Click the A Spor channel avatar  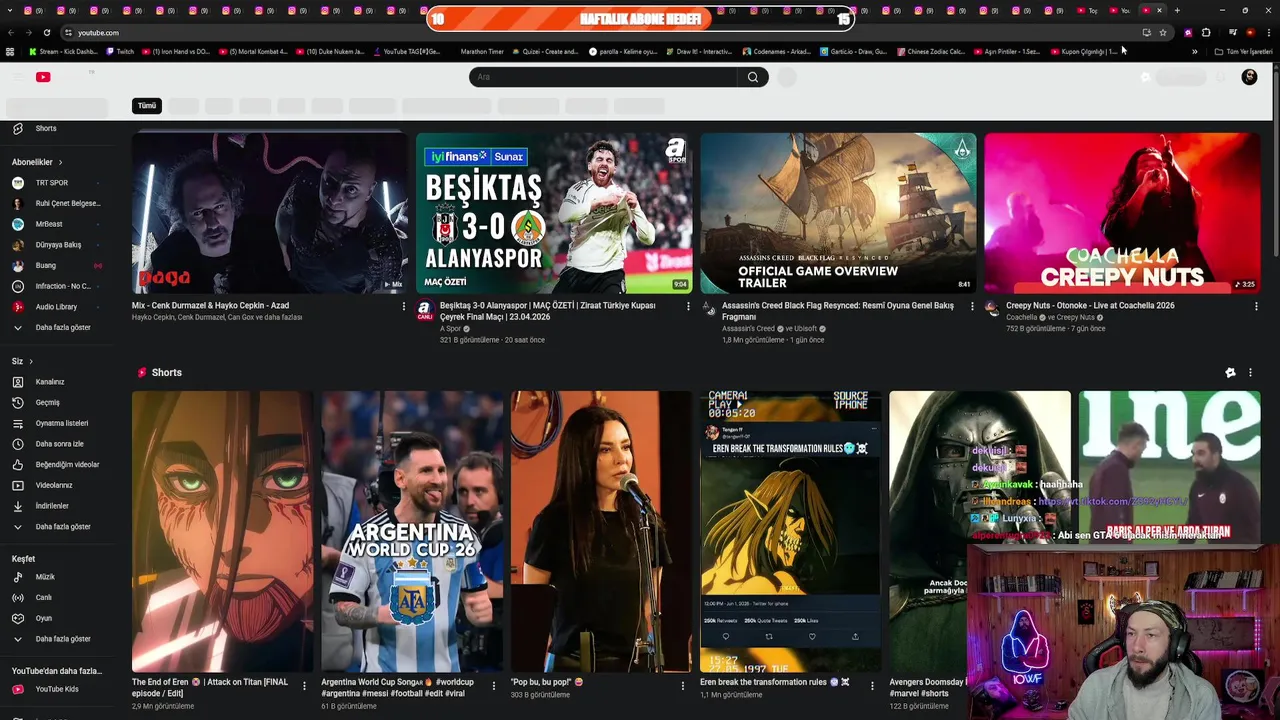[424, 309]
